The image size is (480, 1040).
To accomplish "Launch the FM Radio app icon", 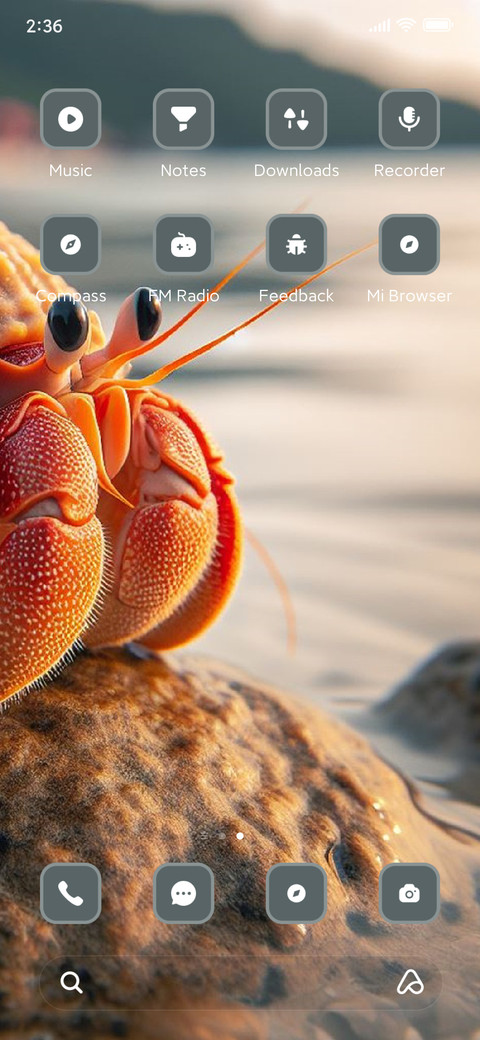I will coord(184,244).
